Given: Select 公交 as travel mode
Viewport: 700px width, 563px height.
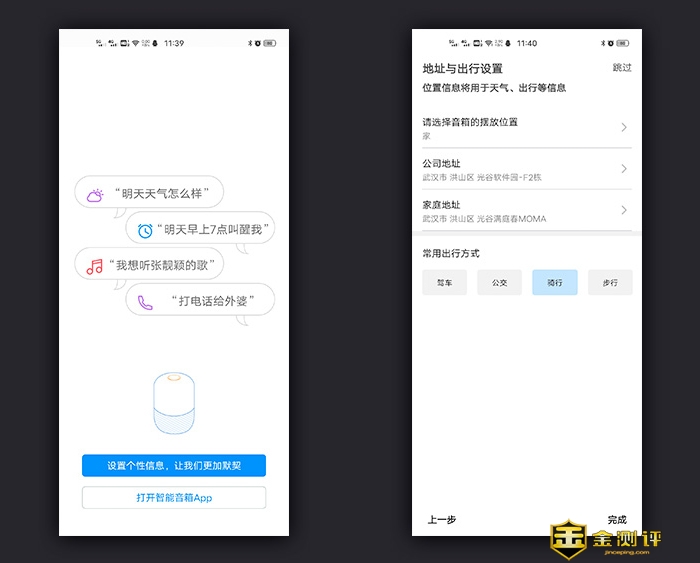Looking at the screenshot, I should 499,283.
